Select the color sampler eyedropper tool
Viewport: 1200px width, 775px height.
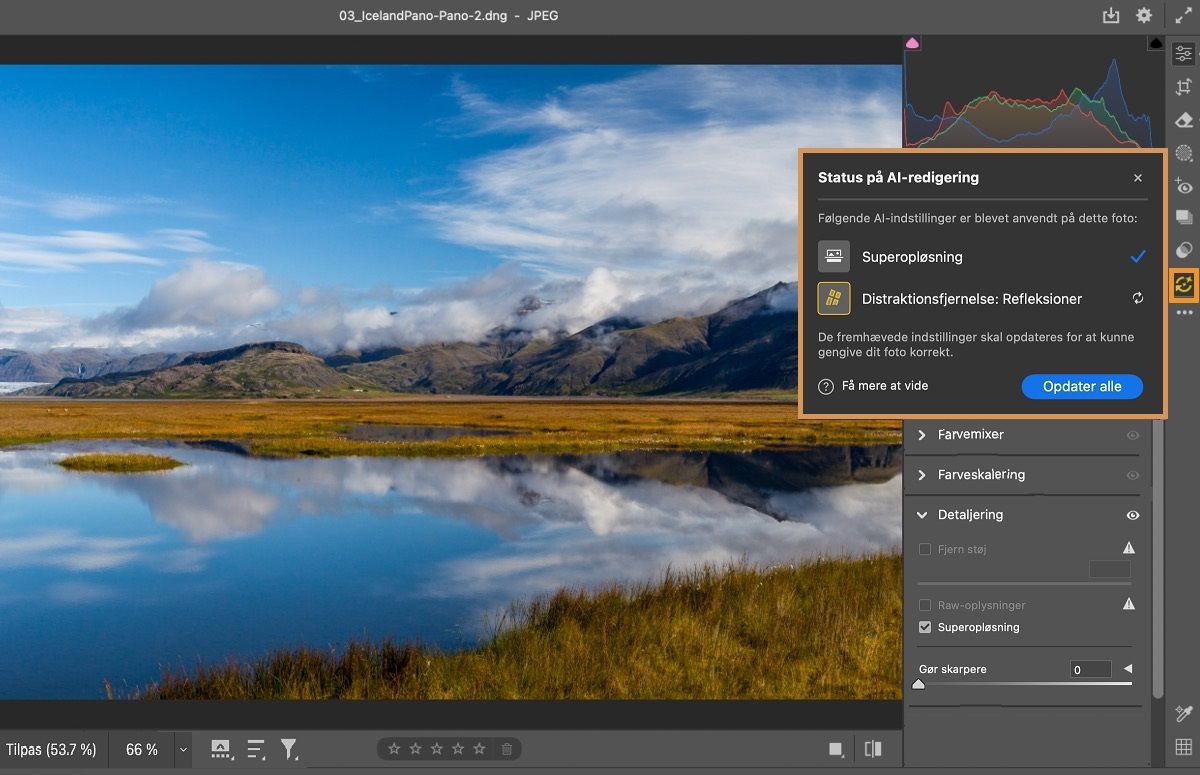pyautogui.click(x=1184, y=713)
